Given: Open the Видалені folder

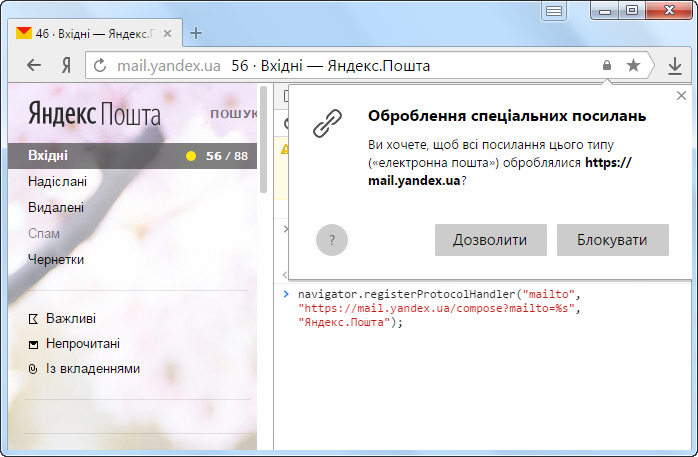Looking at the screenshot, I should pyautogui.click(x=56, y=207).
